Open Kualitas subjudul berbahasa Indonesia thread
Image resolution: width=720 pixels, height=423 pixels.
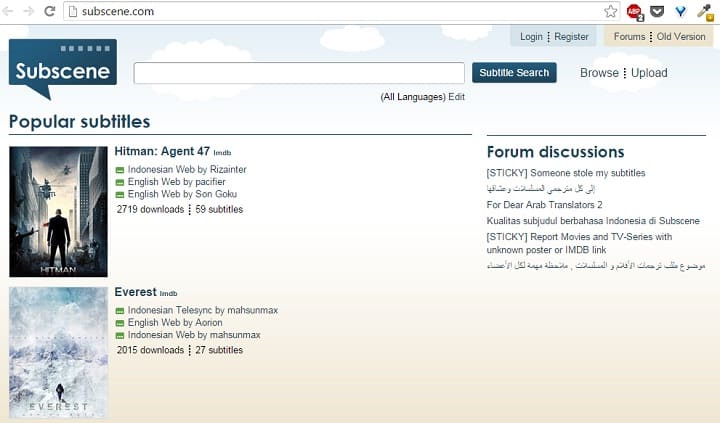(593, 221)
